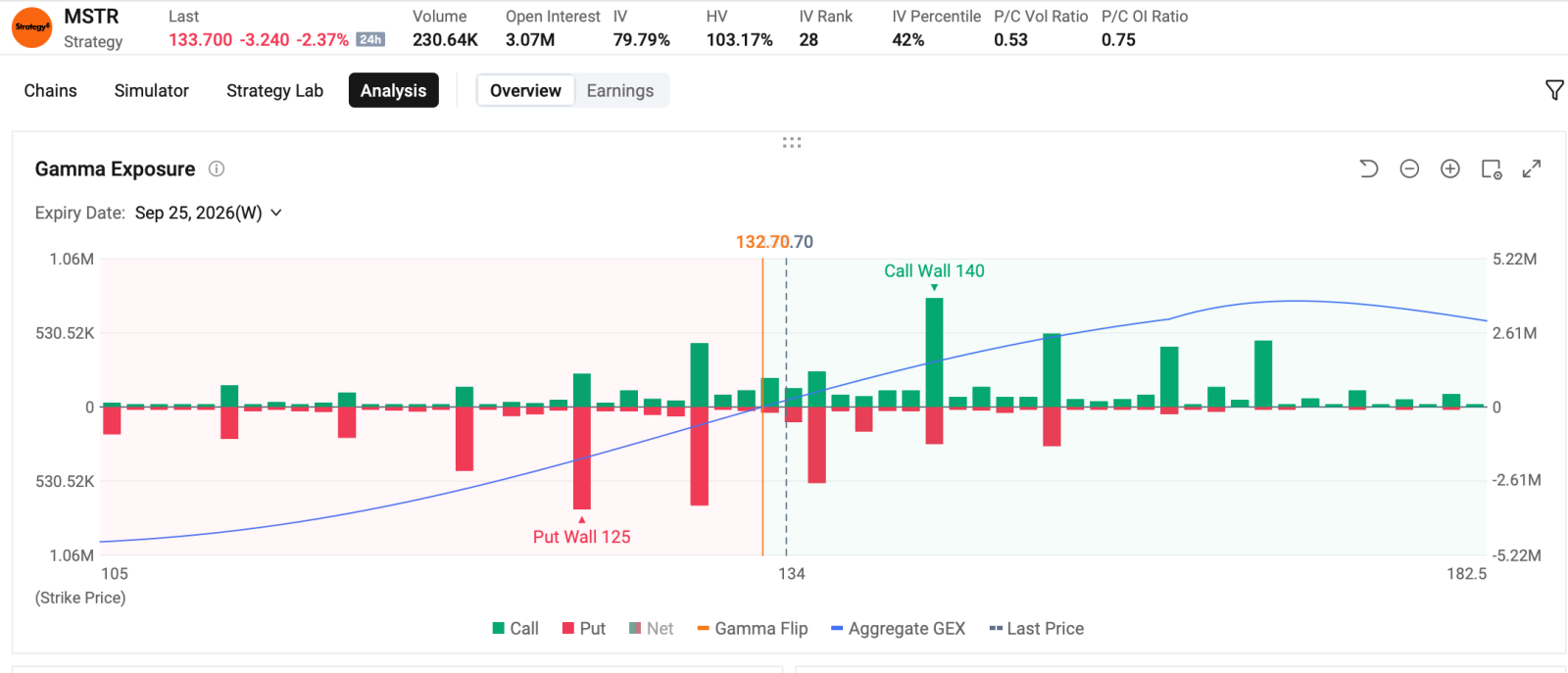Click the (Strike Price) axis caption
This screenshot has height=673, width=1568.
80,598
